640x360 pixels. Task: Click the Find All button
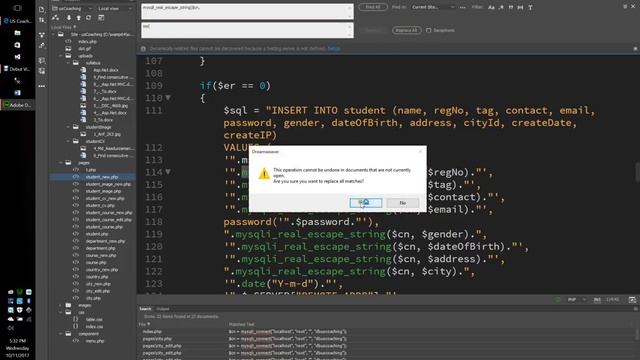point(373,7)
